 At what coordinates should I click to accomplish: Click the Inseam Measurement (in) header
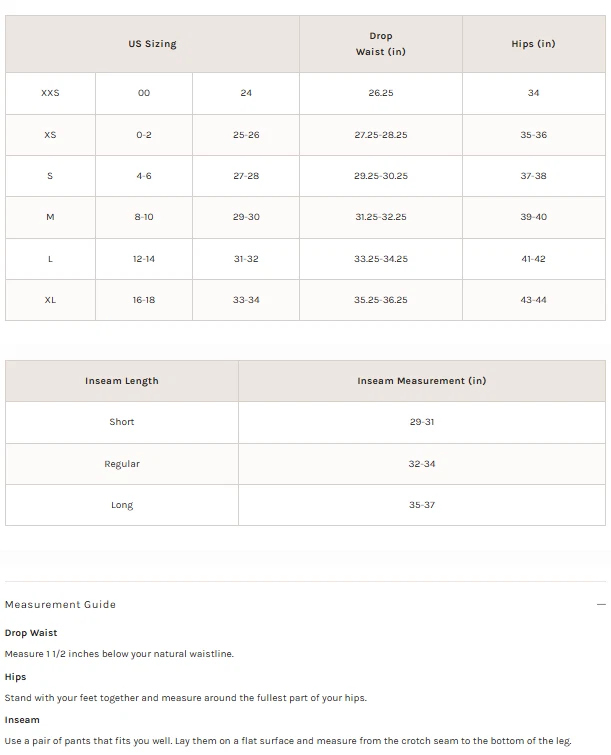pos(422,381)
